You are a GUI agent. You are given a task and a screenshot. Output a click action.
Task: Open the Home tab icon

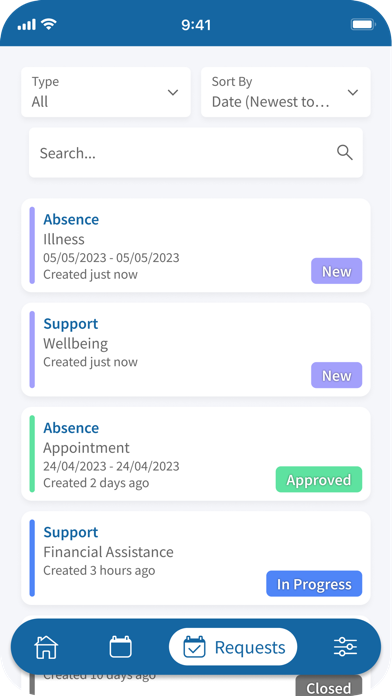[x=46, y=647]
